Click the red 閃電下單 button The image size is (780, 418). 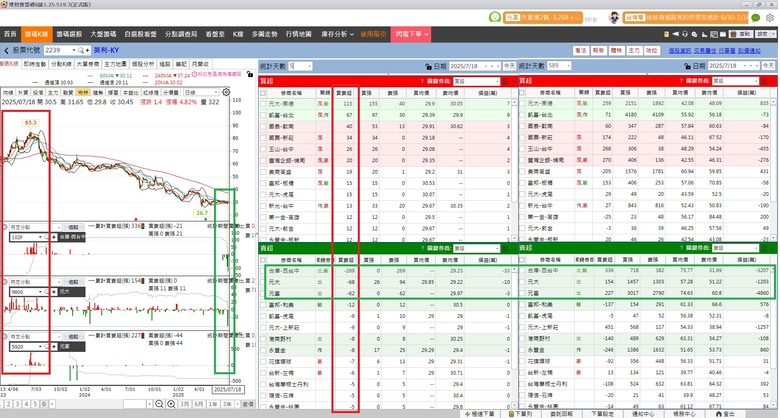[411, 34]
